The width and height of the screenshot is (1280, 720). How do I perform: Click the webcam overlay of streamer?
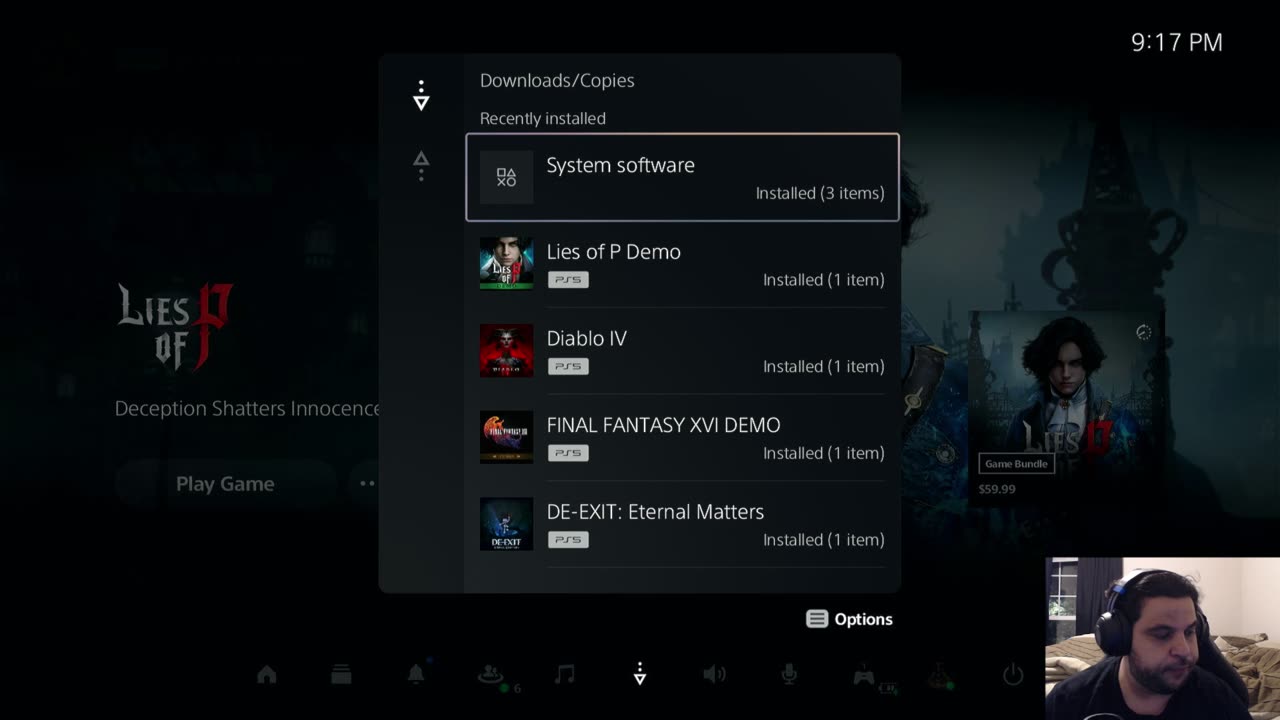pyautogui.click(x=1163, y=638)
